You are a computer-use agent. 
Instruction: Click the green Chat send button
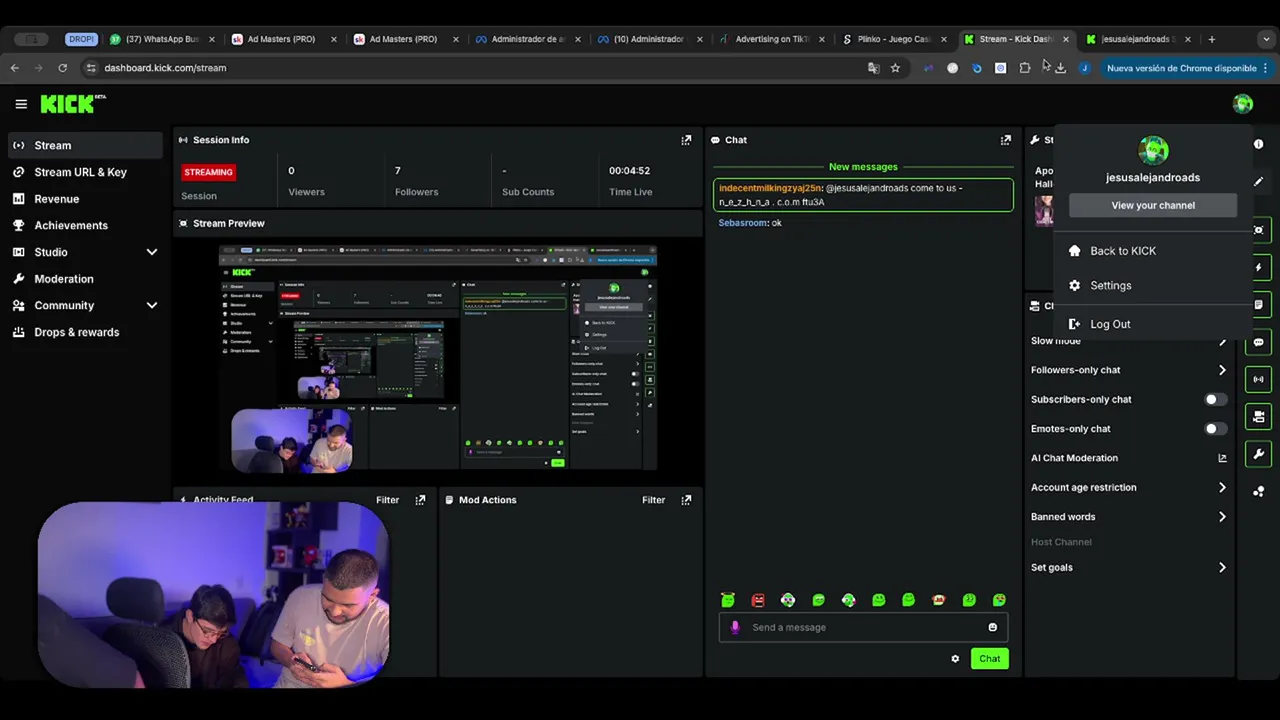(989, 658)
